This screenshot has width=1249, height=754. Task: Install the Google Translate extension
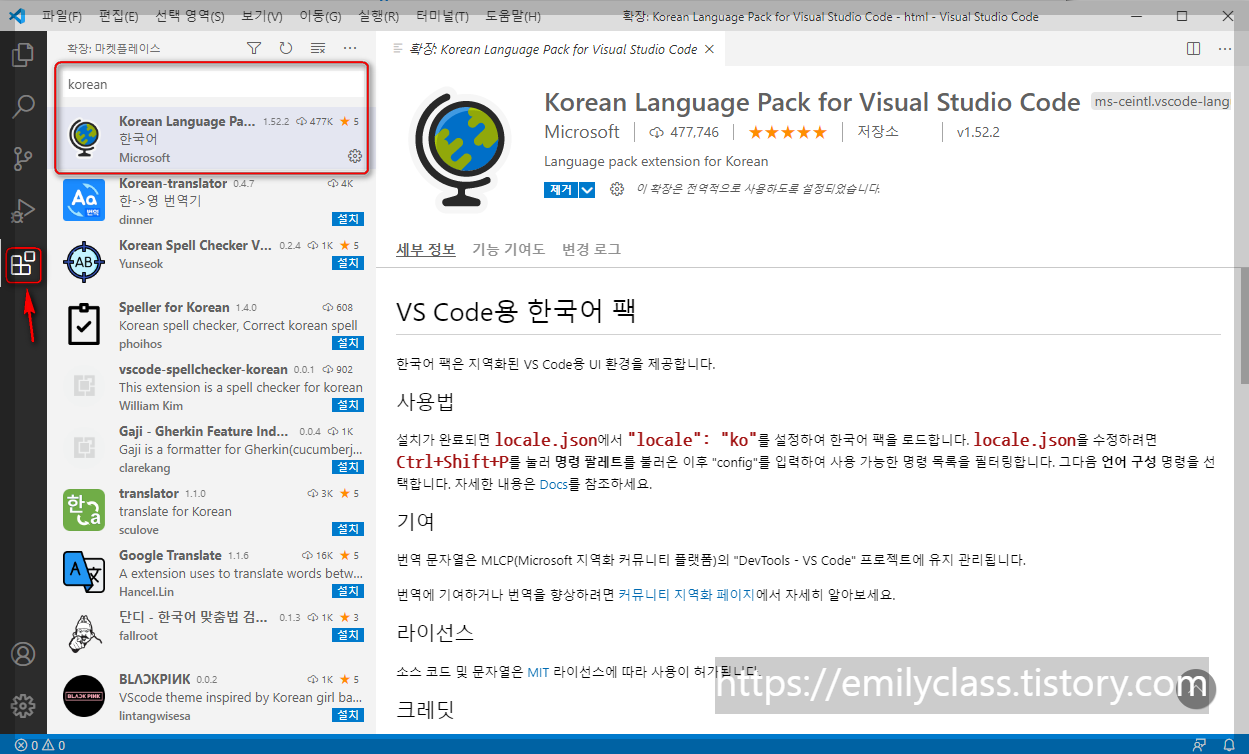(348, 591)
